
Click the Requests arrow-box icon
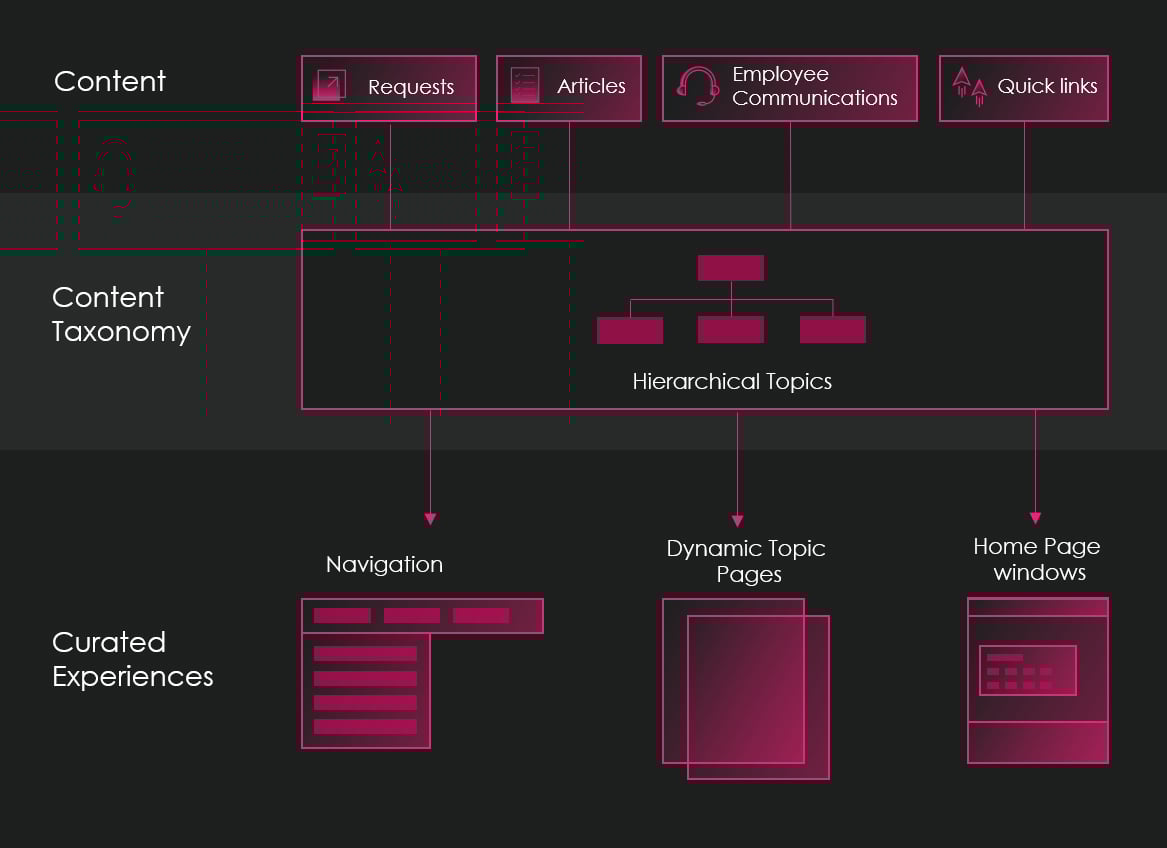coord(330,85)
